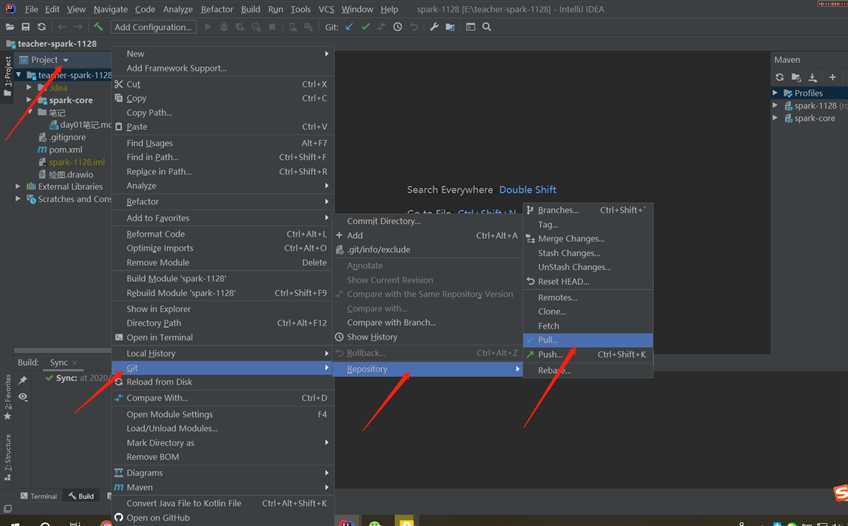This screenshot has height=526, width=848.
Task: Click the Search Everywhere magnifier icon
Action: coord(487,27)
